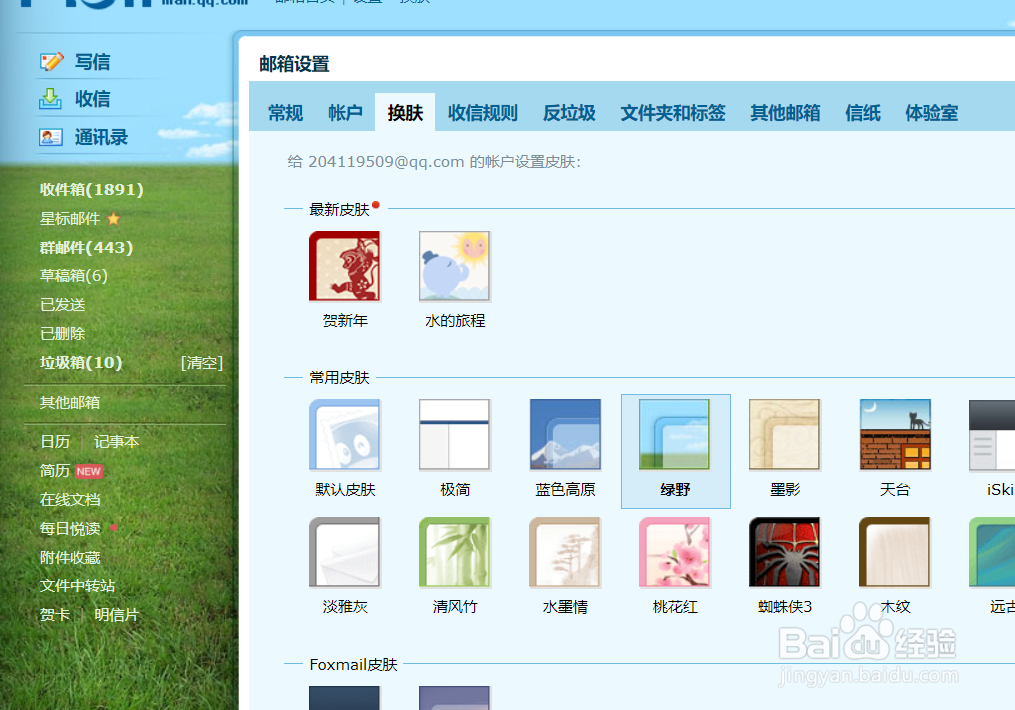
Task: Apply the 蜘蛛侠3 spider skin thumbnail
Action: click(x=785, y=552)
